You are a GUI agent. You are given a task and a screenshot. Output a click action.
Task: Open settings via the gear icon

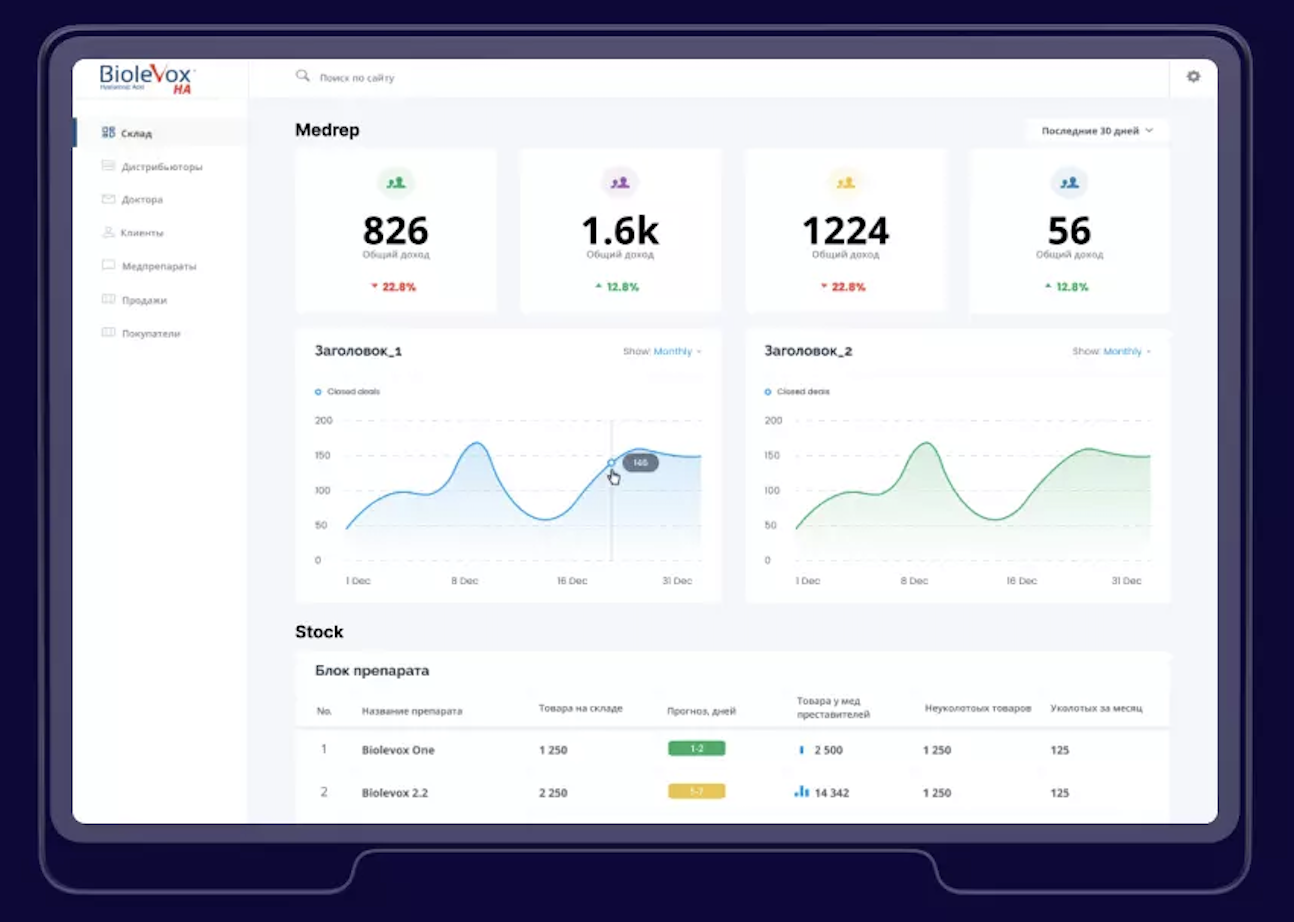point(1193,76)
